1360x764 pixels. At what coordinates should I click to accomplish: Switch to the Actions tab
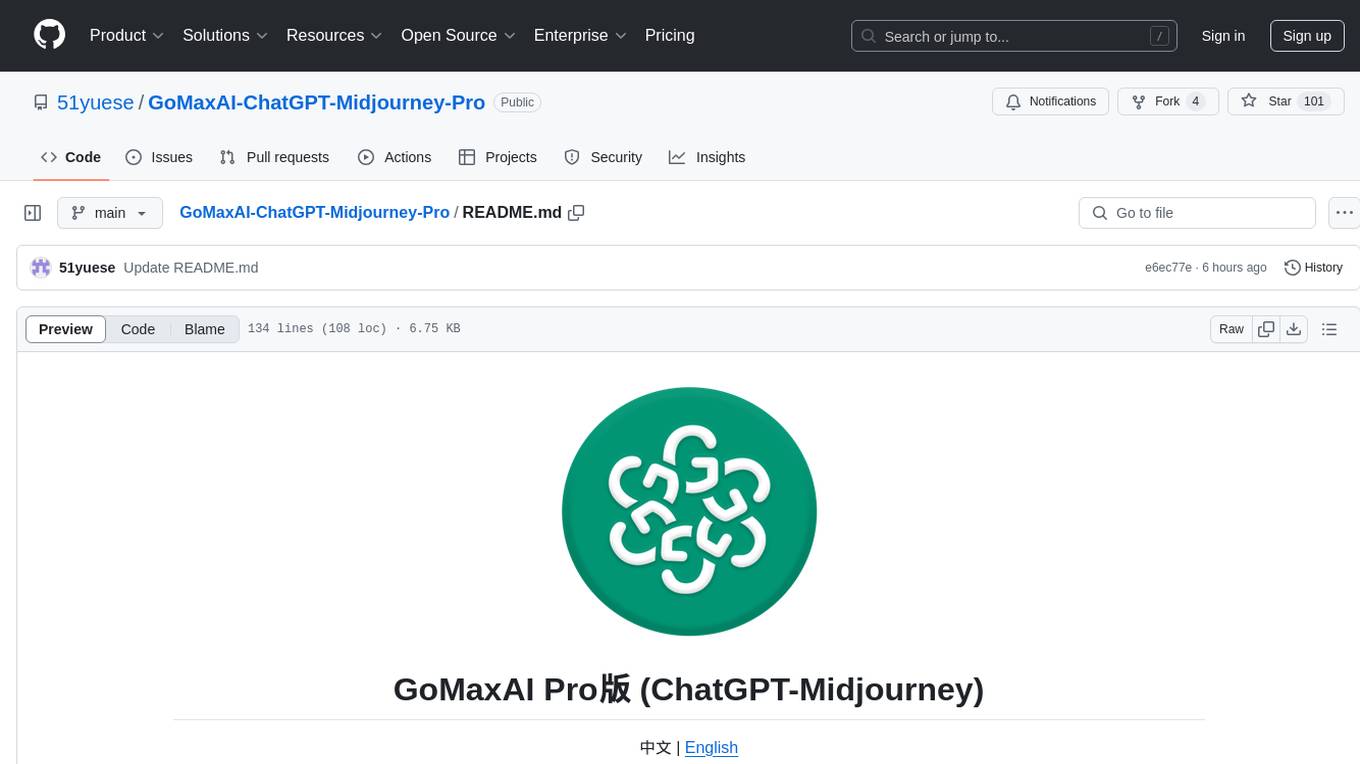point(394,157)
